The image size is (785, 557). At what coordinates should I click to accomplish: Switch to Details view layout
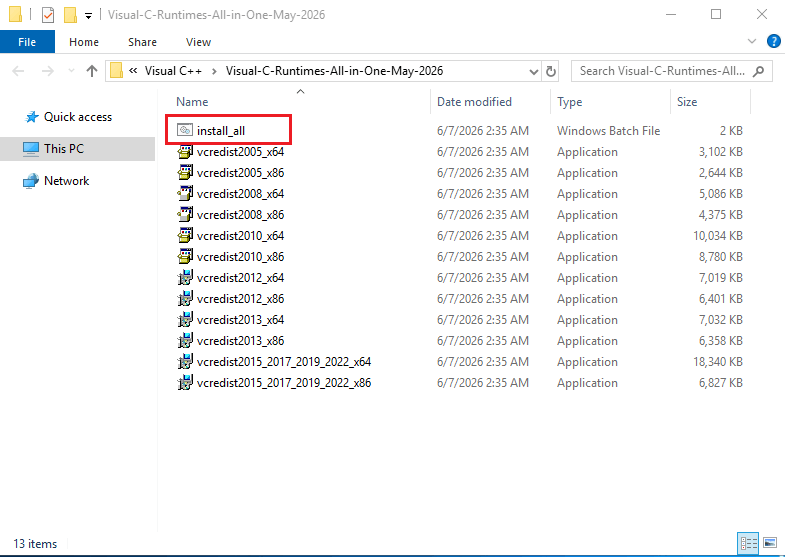point(748,543)
